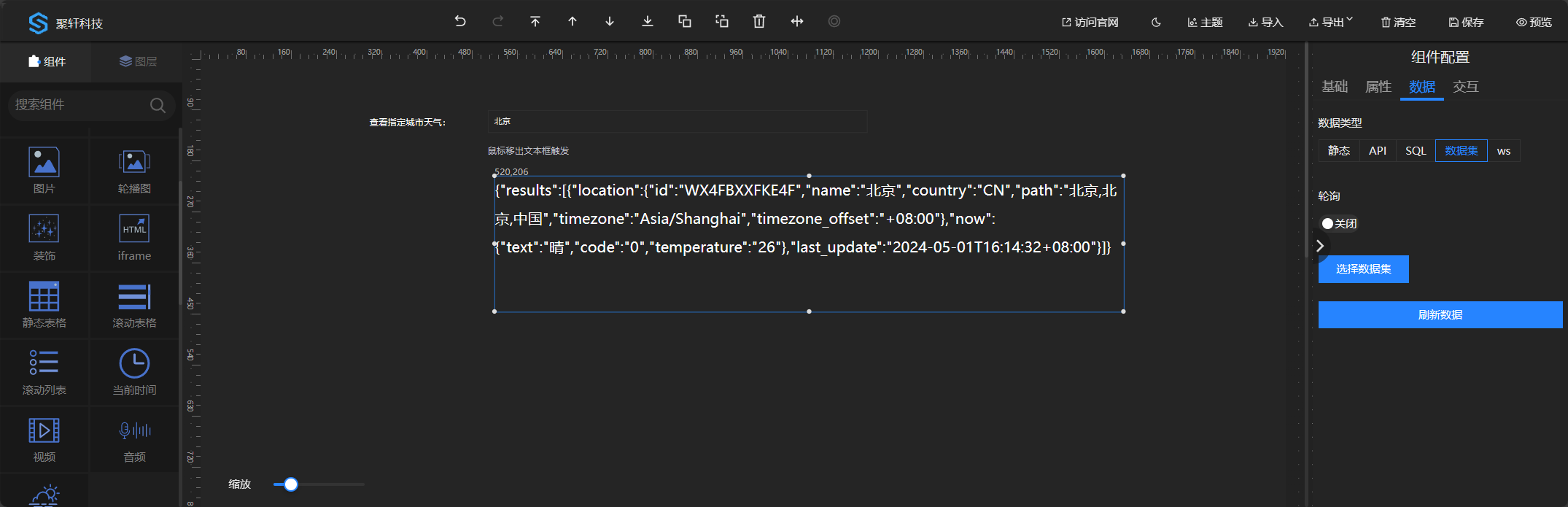
Task: Select the 查看指定城市天气 label
Action: point(408,123)
